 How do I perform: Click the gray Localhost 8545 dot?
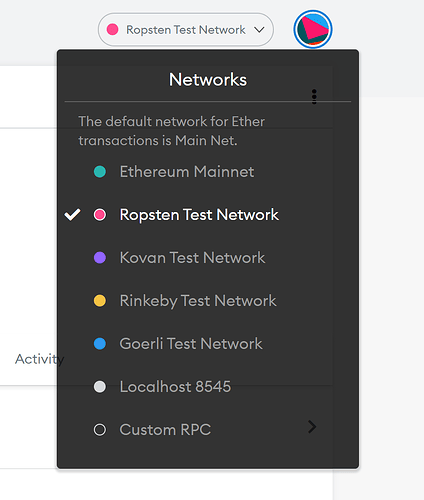pos(100,387)
